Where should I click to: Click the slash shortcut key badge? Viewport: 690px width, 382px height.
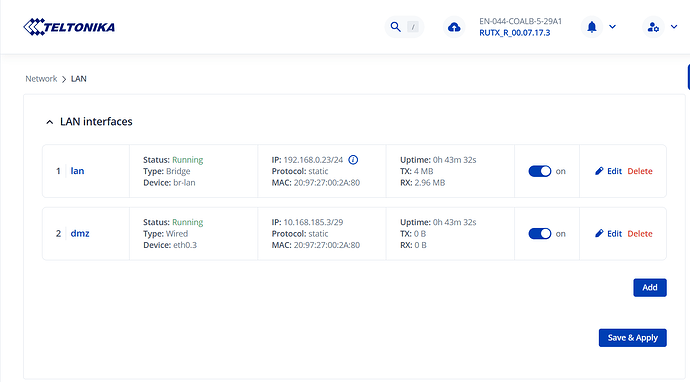pyautogui.click(x=413, y=27)
